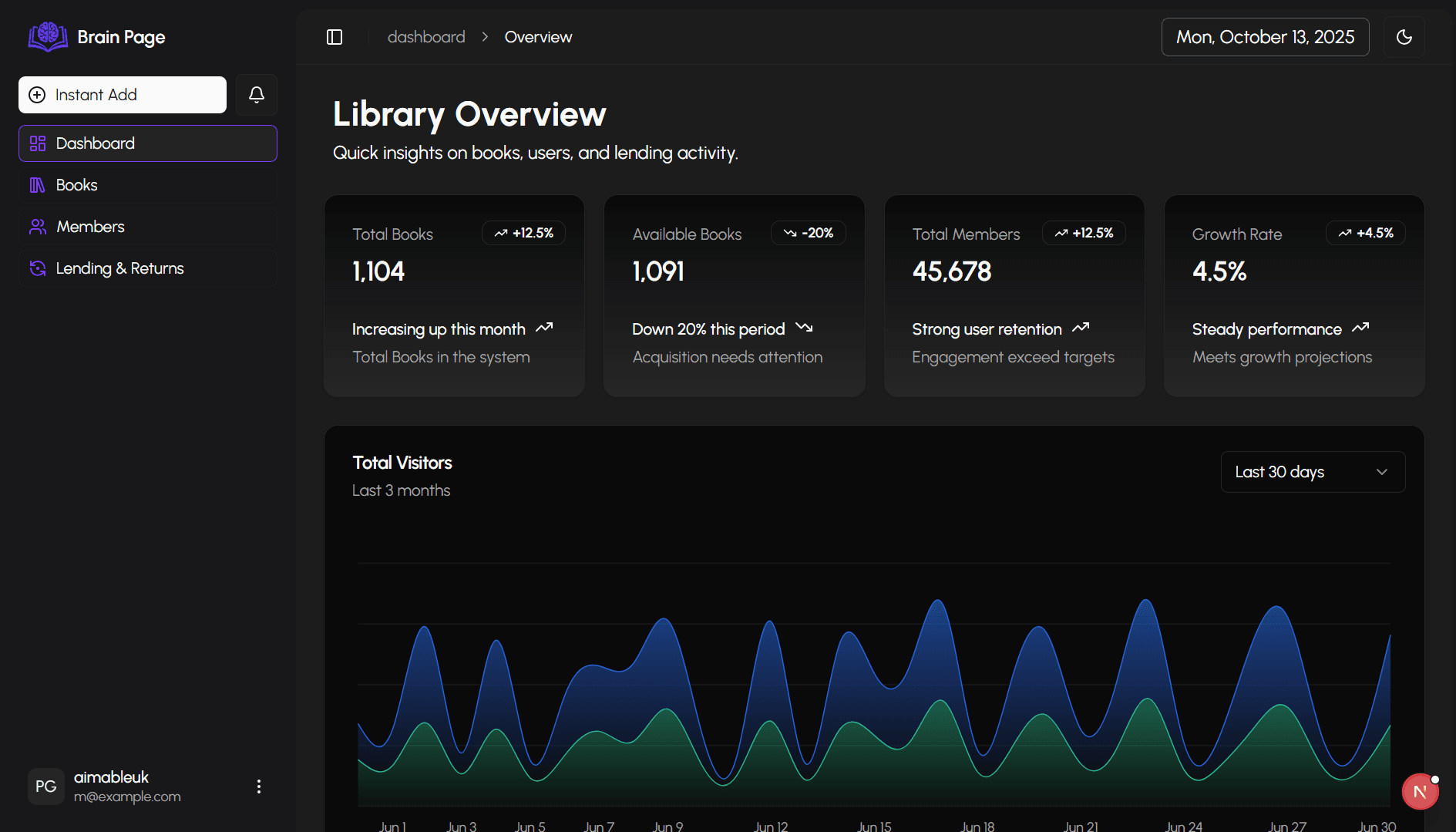Select the Growth Rate stat card
Viewport: 1456px width, 832px height.
(1293, 296)
